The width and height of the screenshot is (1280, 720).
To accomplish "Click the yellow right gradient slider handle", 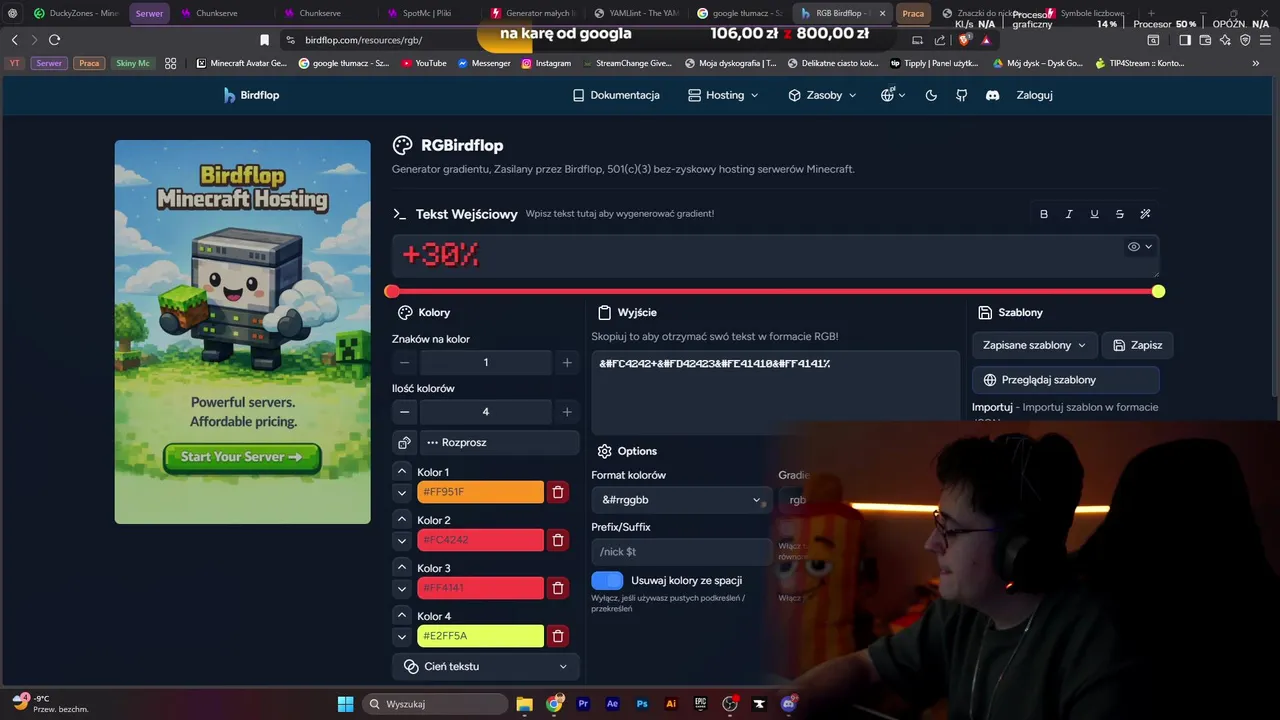I will pyautogui.click(x=1158, y=291).
